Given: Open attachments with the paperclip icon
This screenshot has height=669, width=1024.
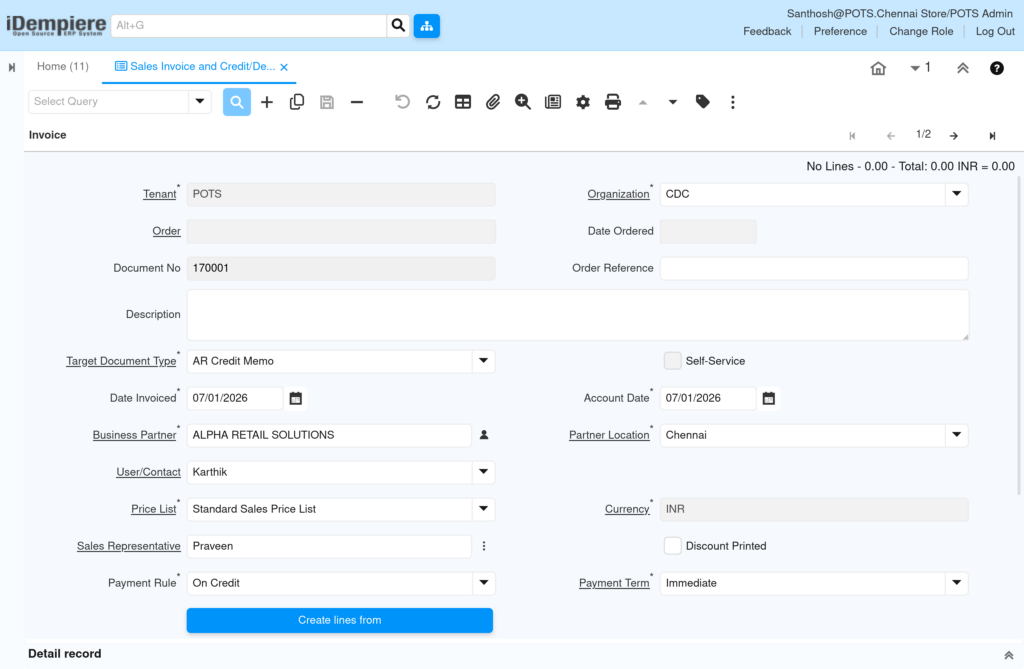Looking at the screenshot, I should click(493, 102).
